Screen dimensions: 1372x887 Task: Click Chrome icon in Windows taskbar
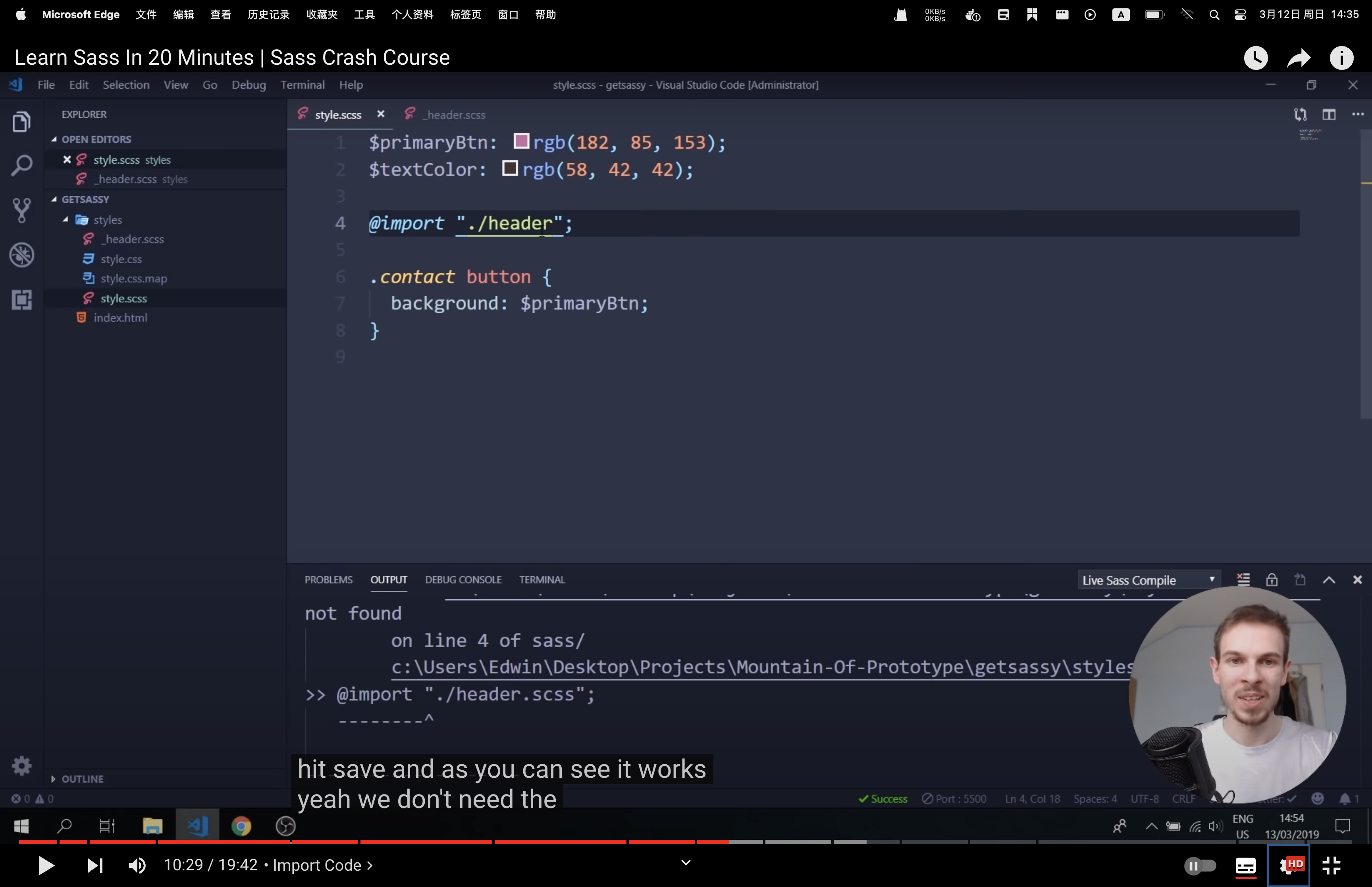point(241,827)
